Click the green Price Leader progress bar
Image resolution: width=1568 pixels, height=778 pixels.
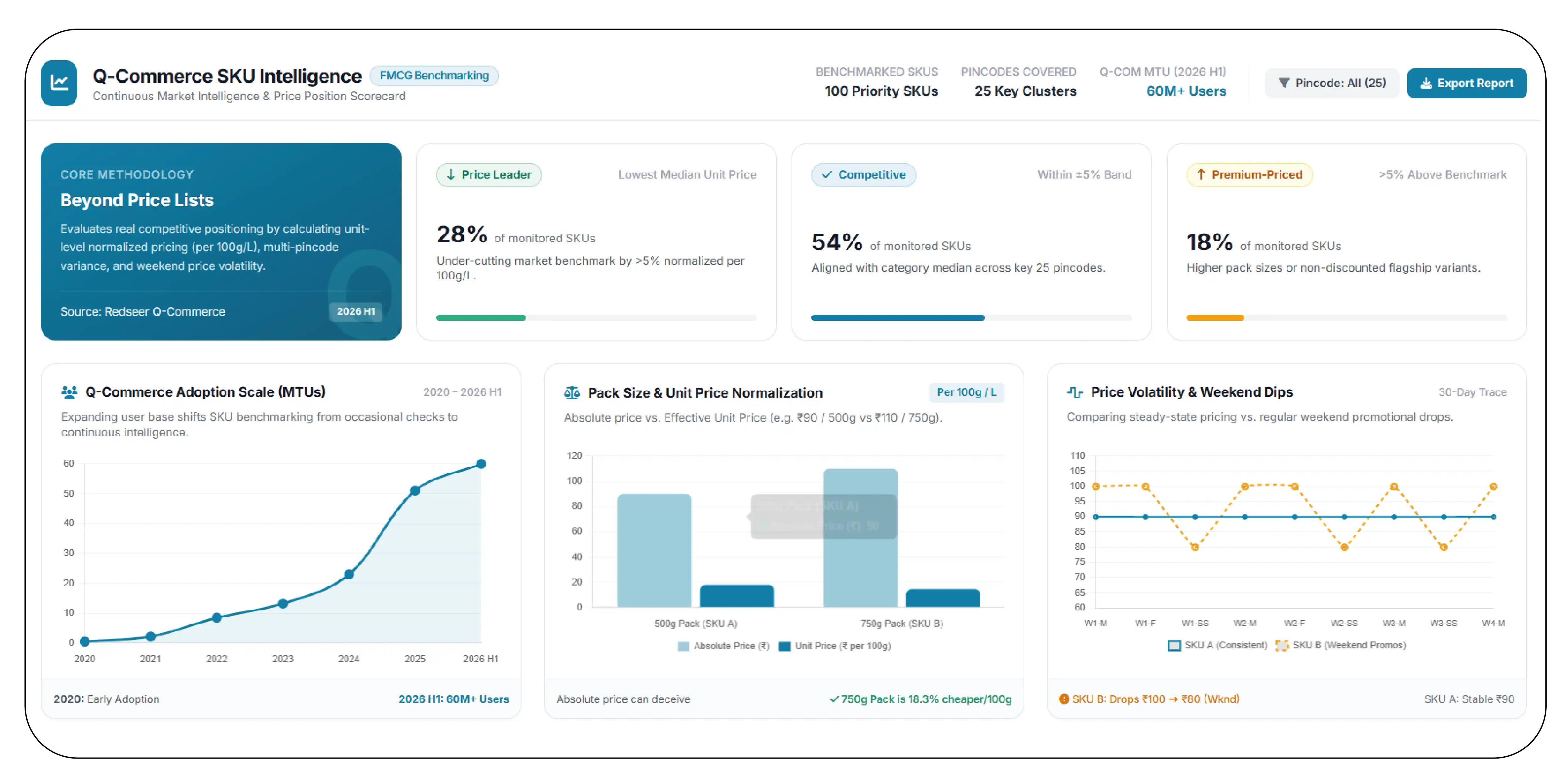click(481, 318)
